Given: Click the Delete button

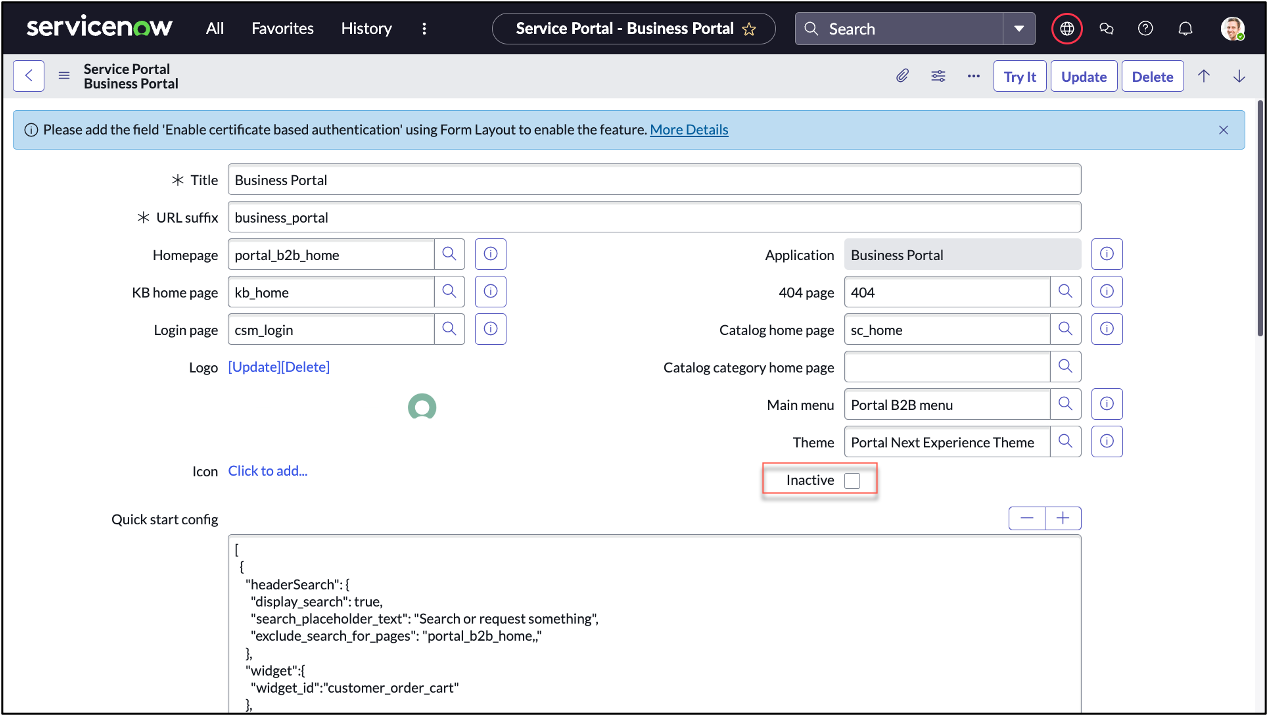Looking at the screenshot, I should coord(1152,76).
